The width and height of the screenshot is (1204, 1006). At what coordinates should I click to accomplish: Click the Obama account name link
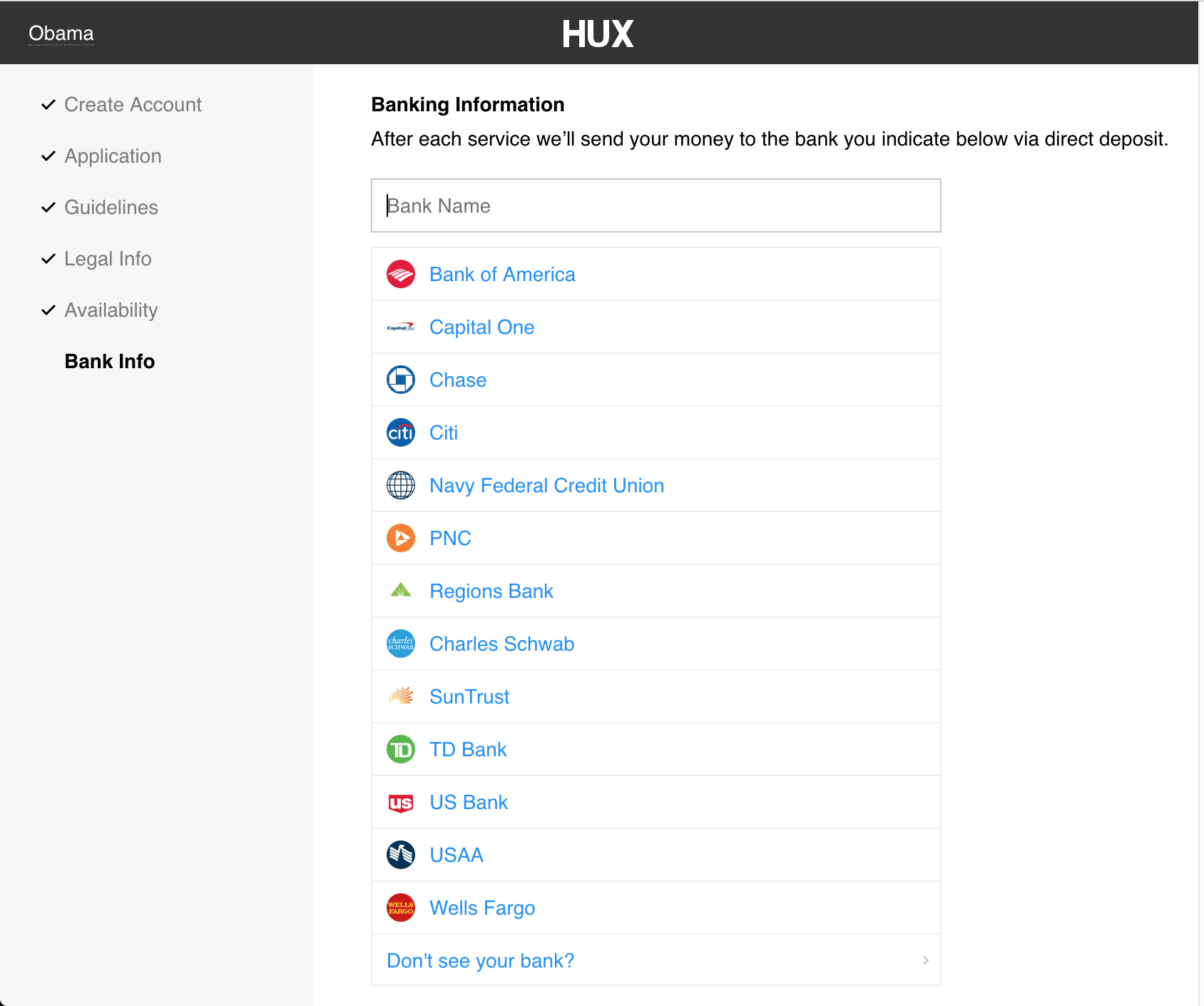coord(61,34)
